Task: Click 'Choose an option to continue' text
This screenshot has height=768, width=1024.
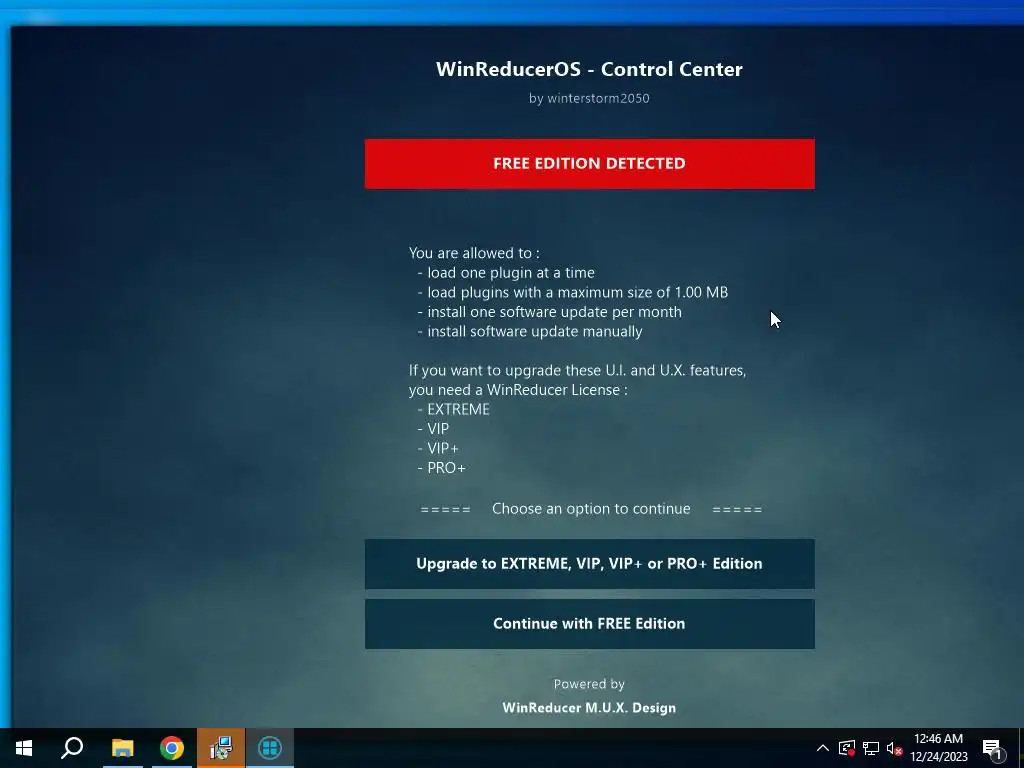Action: coord(591,509)
